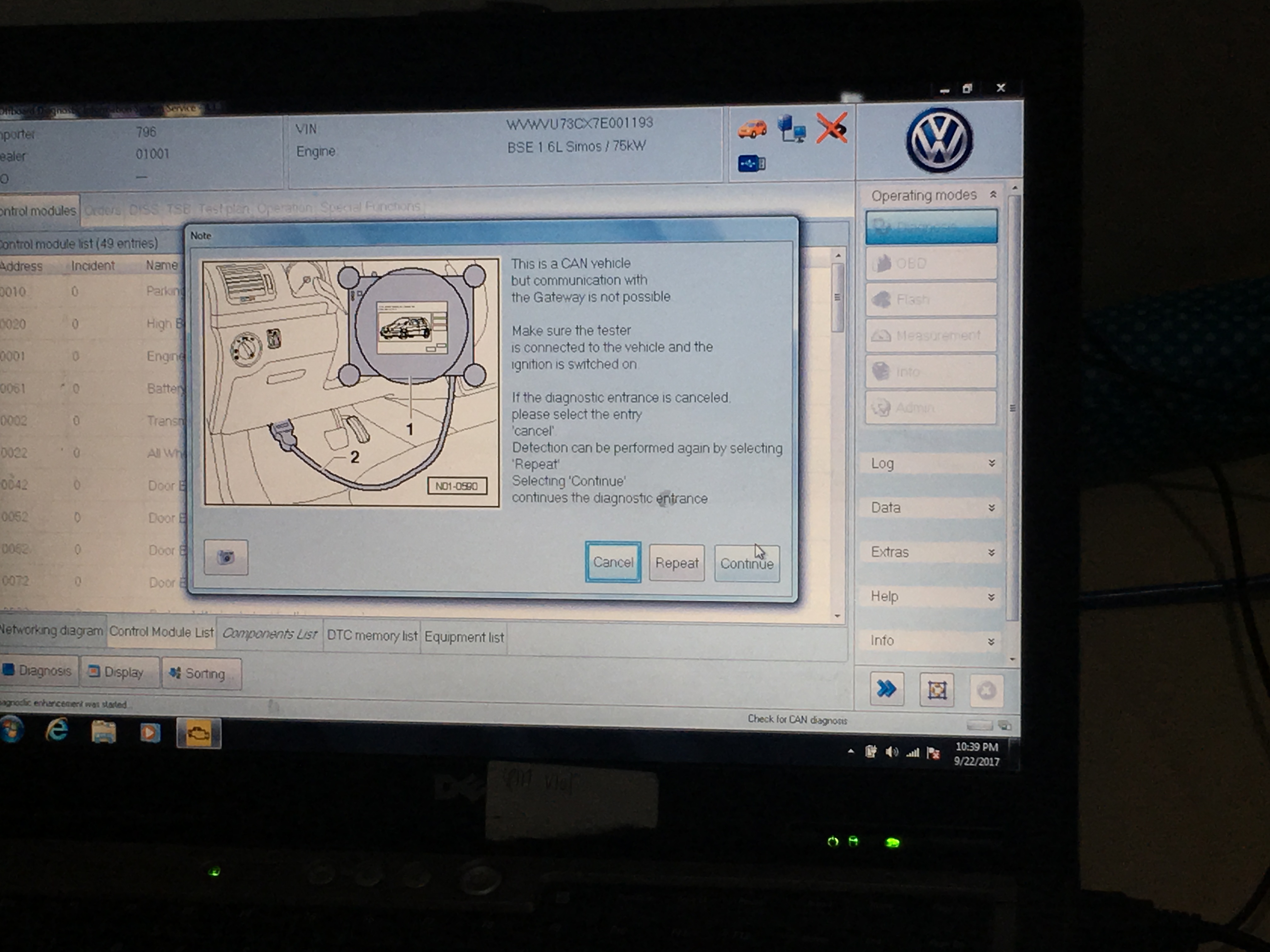This screenshot has width=1270, height=952.
Task: Click the fit-to-screen frame icon
Action: (x=937, y=690)
